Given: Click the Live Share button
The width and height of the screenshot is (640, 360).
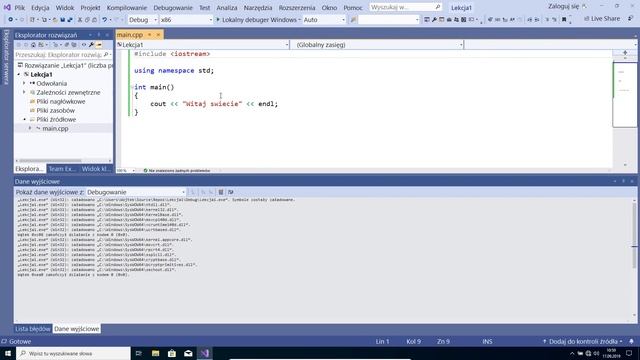Looking at the screenshot, I should pyautogui.click(x=602, y=19).
